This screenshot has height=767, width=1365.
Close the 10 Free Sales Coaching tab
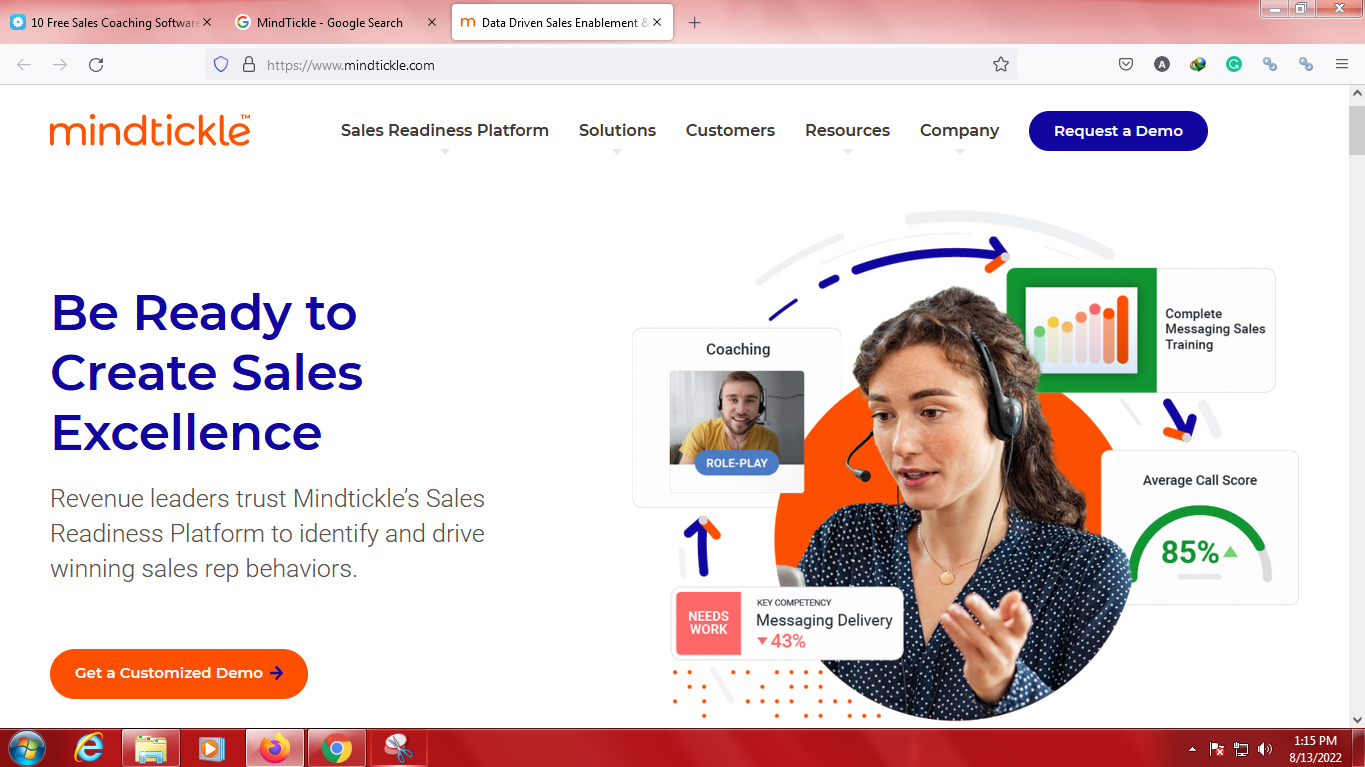(207, 22)
